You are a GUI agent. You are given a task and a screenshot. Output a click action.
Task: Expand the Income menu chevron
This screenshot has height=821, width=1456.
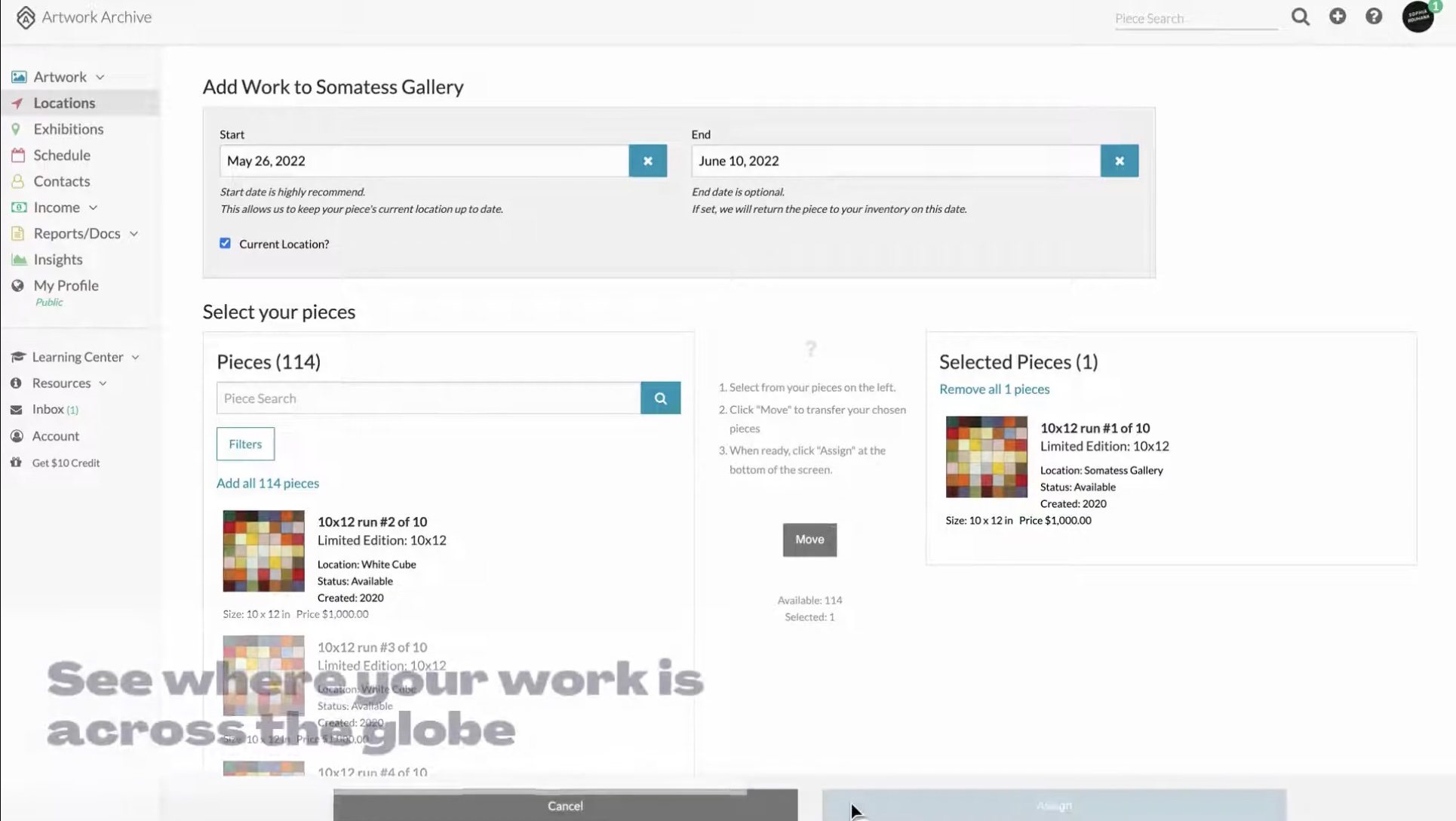[x=93, y=208]
